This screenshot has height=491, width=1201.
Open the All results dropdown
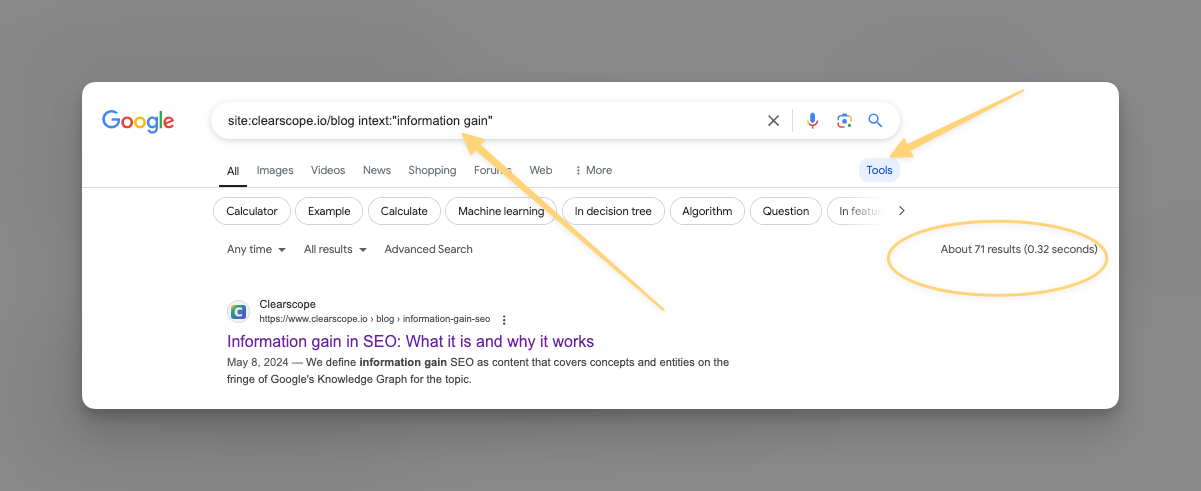335,249
